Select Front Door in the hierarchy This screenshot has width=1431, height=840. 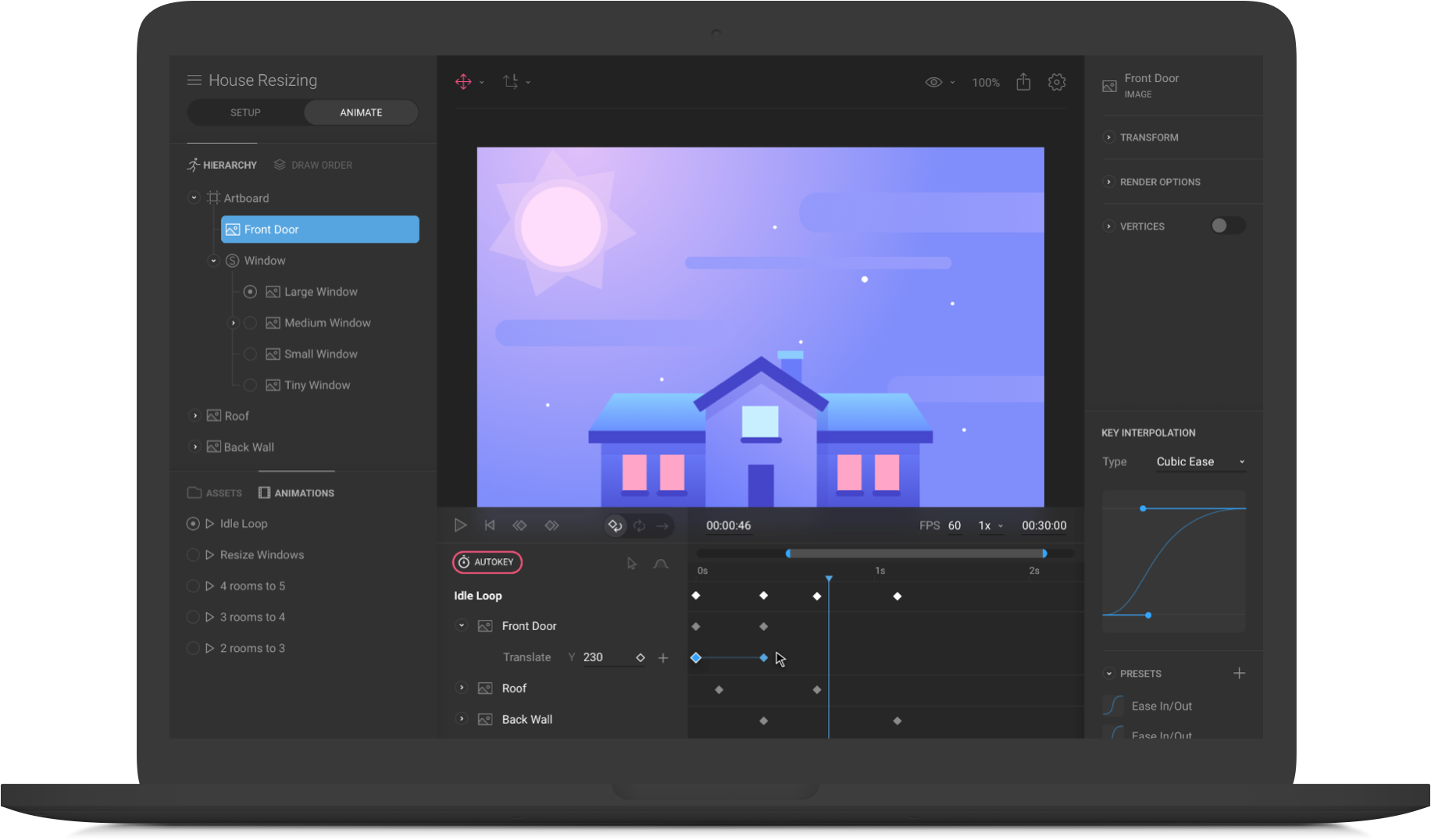click(319, 230)
